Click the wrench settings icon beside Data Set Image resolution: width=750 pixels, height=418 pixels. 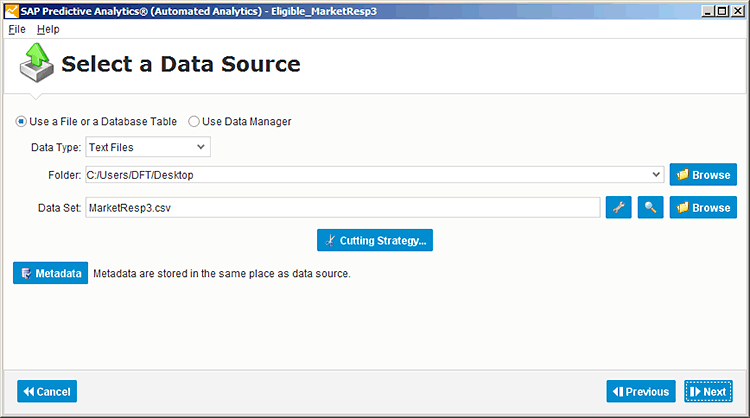618,208
